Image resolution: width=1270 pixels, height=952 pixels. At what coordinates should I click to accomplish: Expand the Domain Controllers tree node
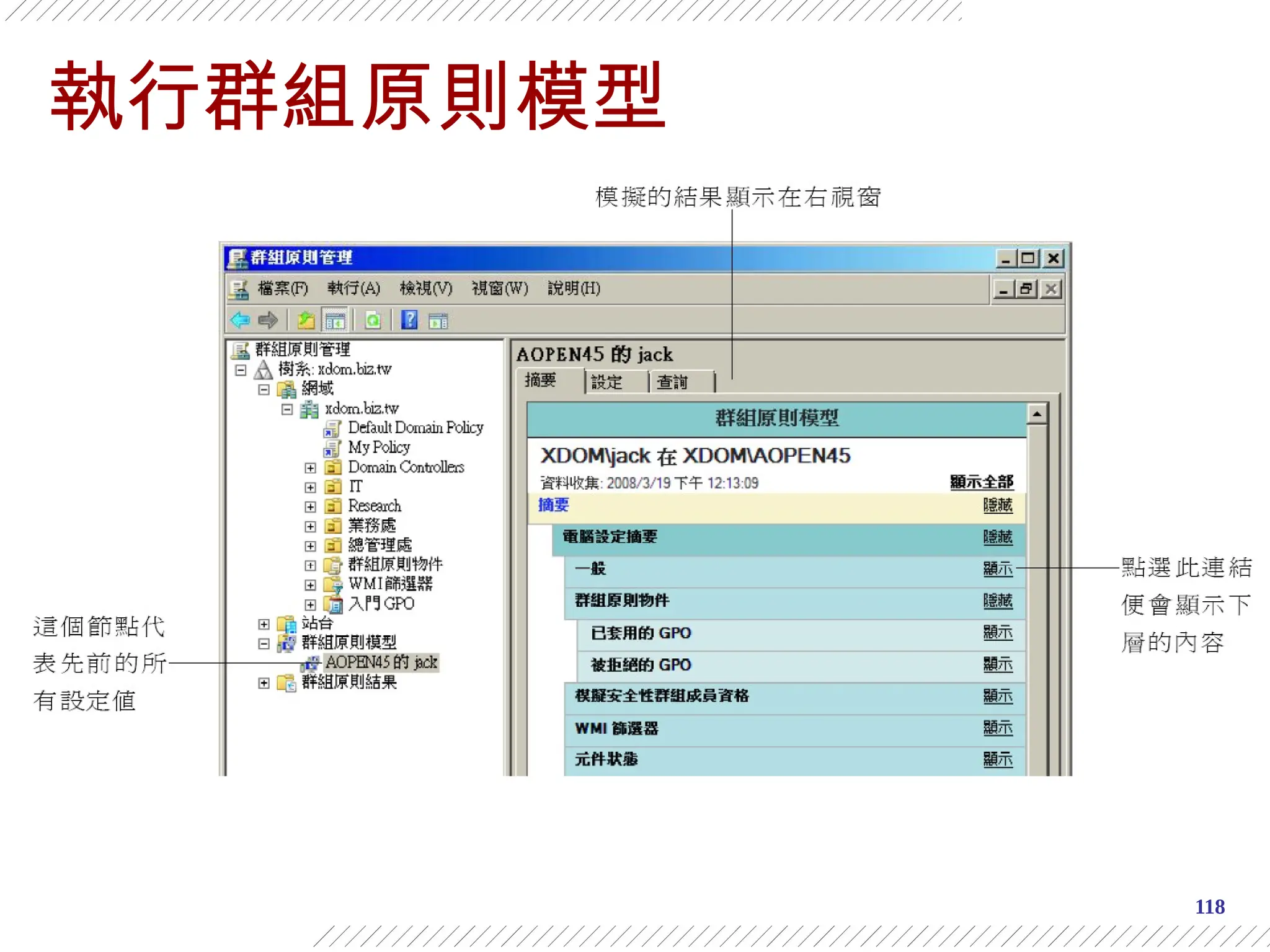[x=310, y=468]
